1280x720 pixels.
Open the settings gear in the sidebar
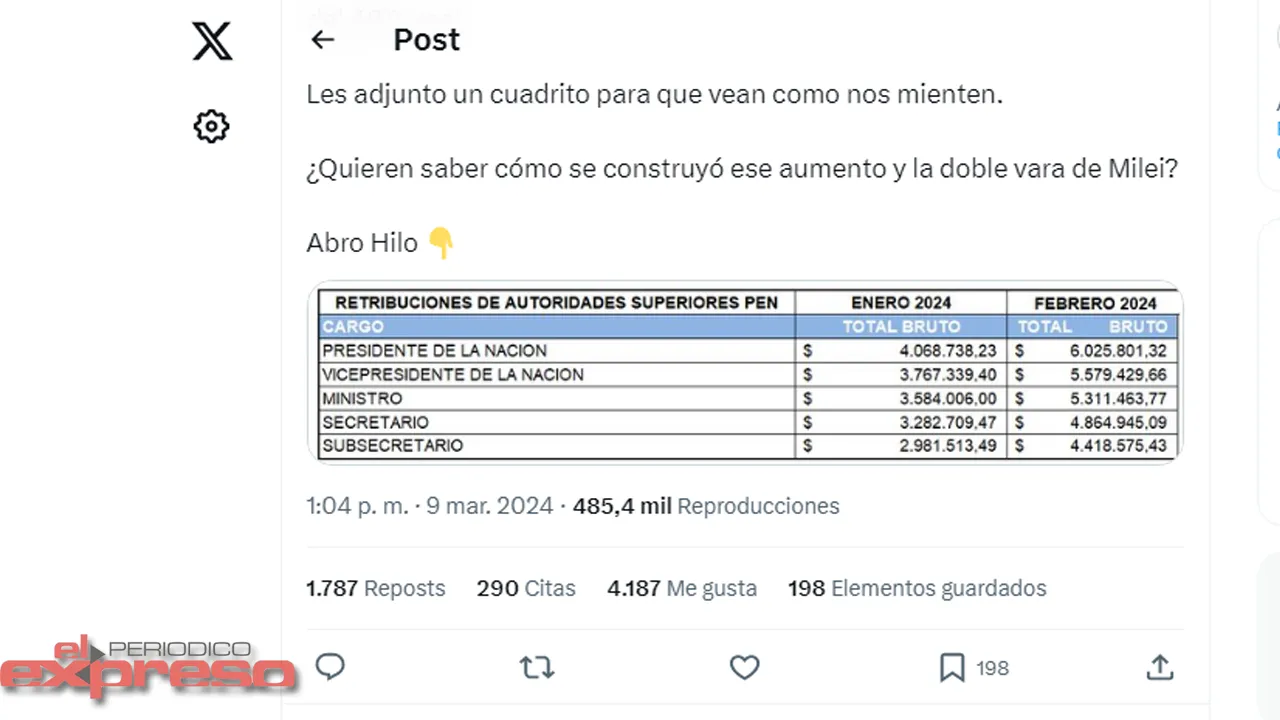click(x=211, y=126)
